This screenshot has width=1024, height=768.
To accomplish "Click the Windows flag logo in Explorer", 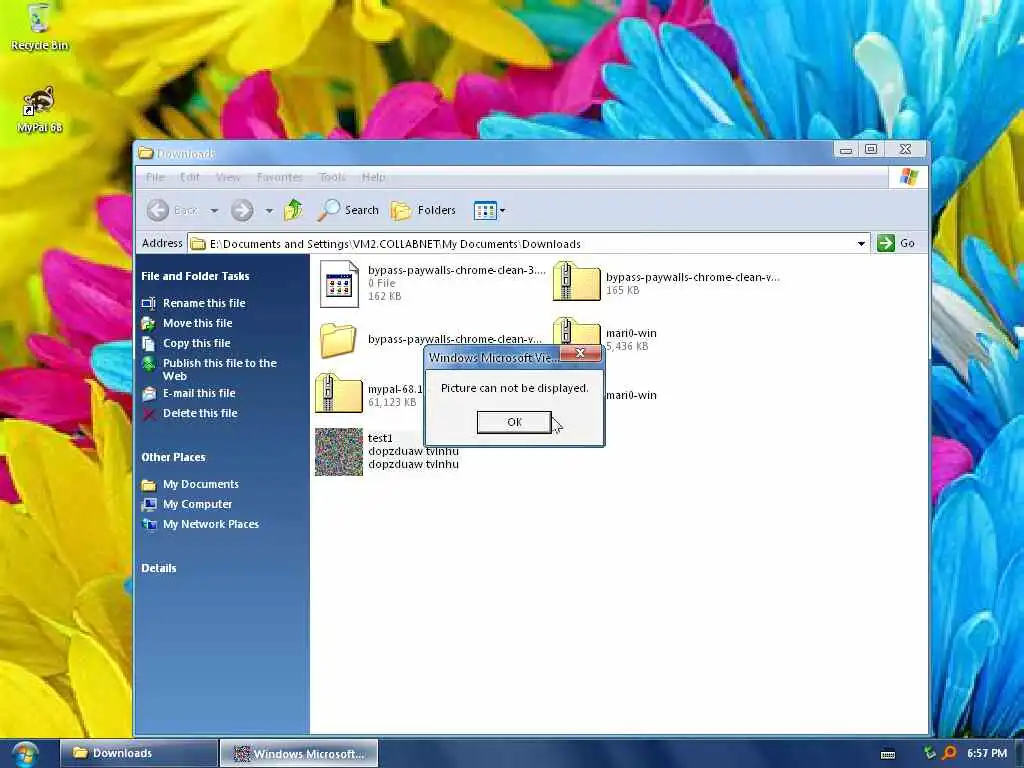I will [x=908, y=176].
